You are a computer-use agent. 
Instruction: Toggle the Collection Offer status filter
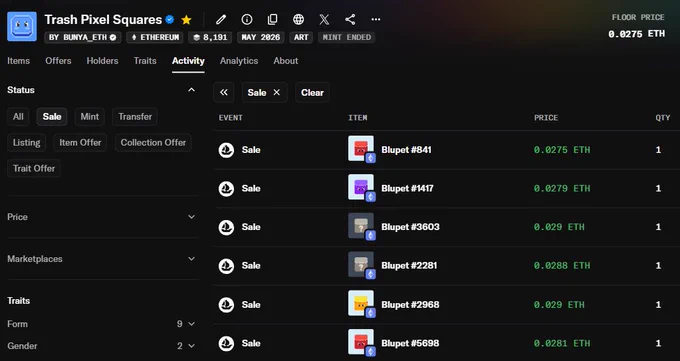153,142
